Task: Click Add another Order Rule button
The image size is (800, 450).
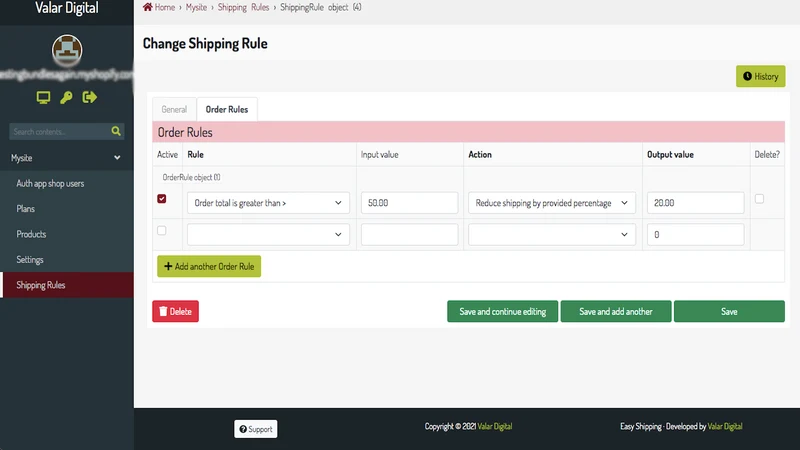Action: point(209,266)
